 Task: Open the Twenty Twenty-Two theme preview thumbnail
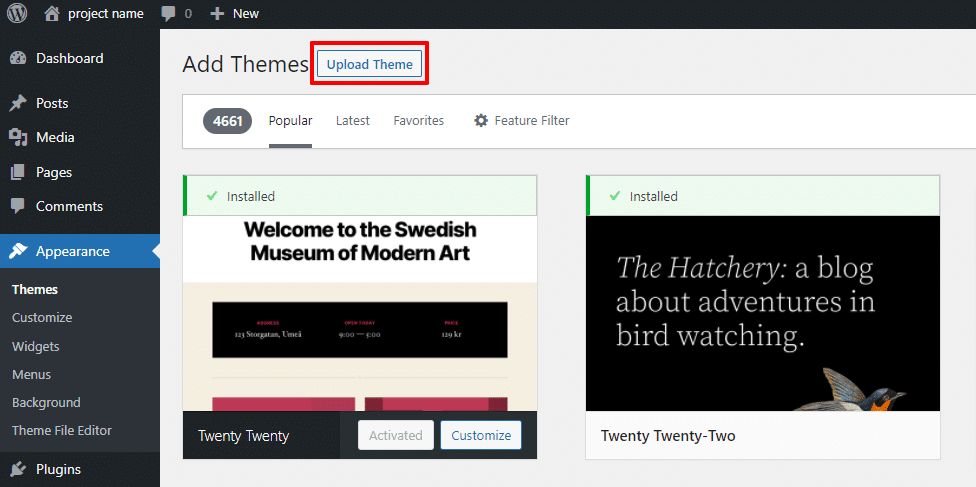tap(763, 313)
